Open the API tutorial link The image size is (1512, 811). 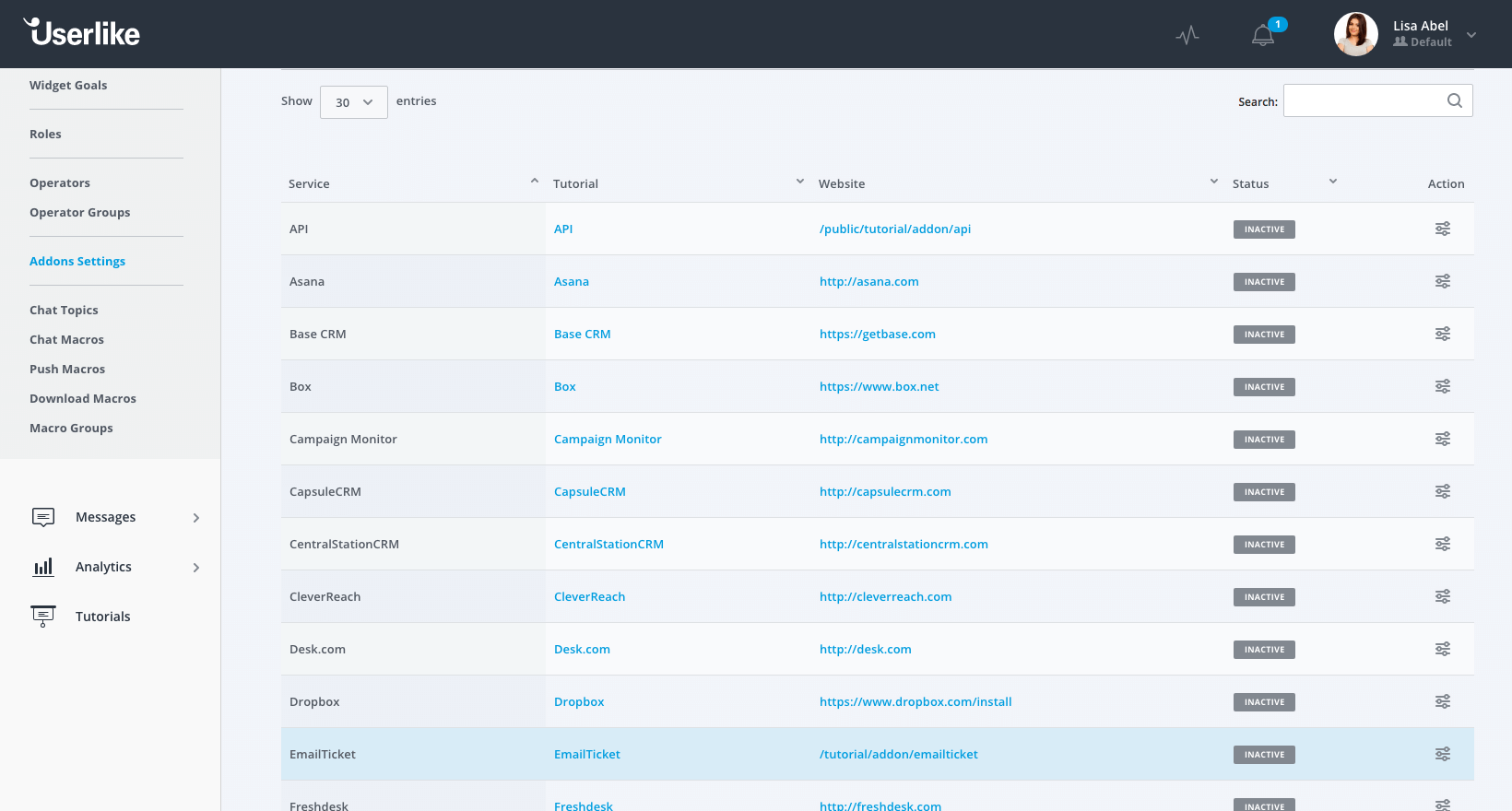563,229
